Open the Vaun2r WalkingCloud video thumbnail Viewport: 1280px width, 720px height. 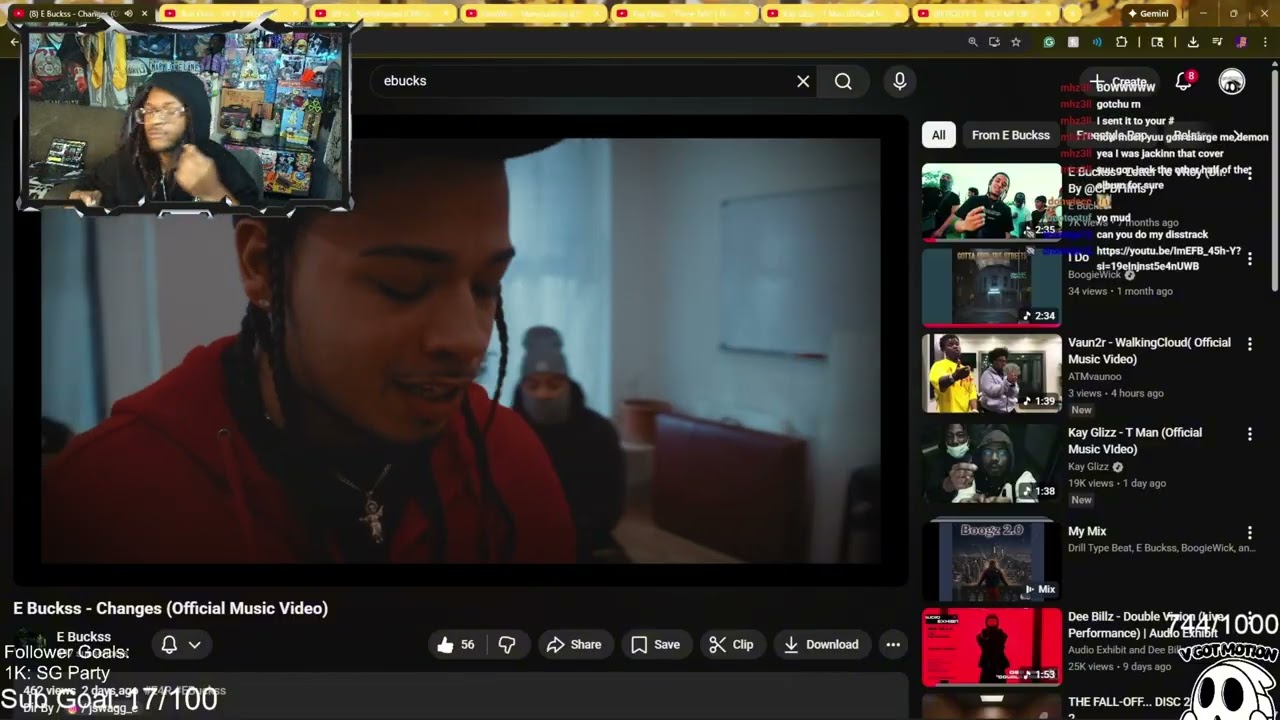click(x=991, y=373)
